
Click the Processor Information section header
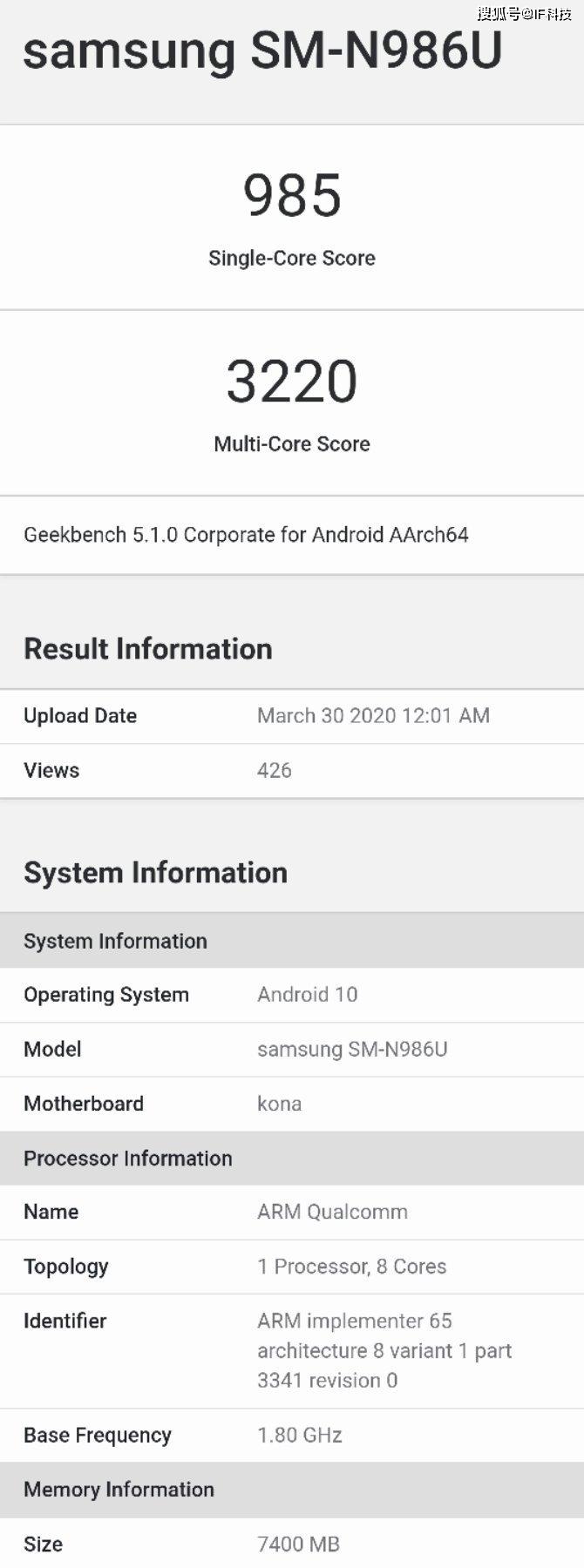[x=128, y=1159]
